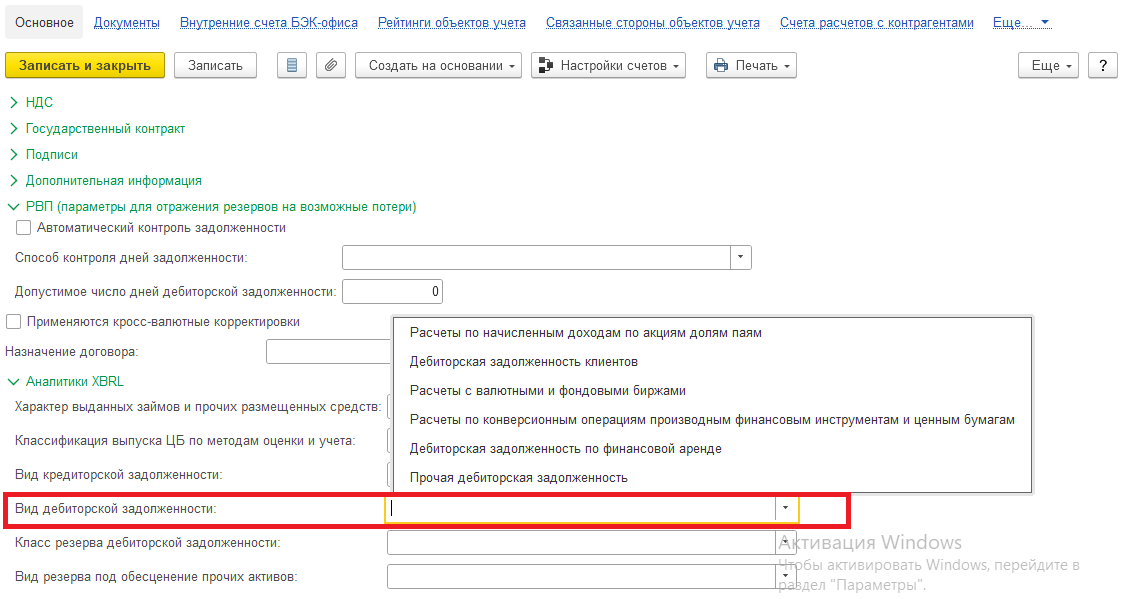Select Дебиторская задолженность клиентов from list

[524, 361]
